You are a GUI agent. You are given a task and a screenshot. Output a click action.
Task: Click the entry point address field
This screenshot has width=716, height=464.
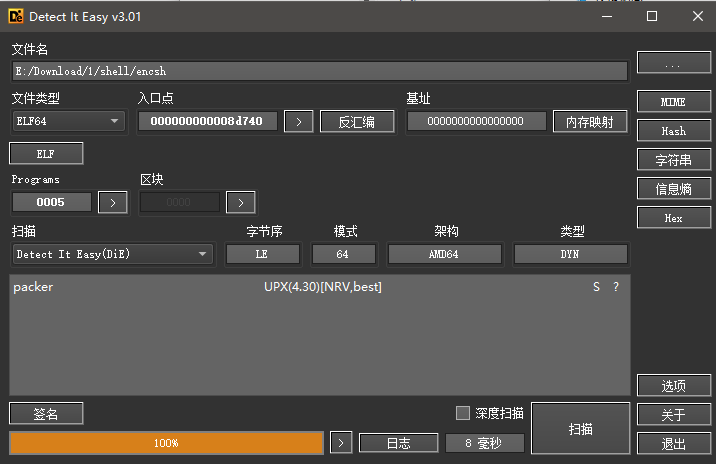[208, 121]
